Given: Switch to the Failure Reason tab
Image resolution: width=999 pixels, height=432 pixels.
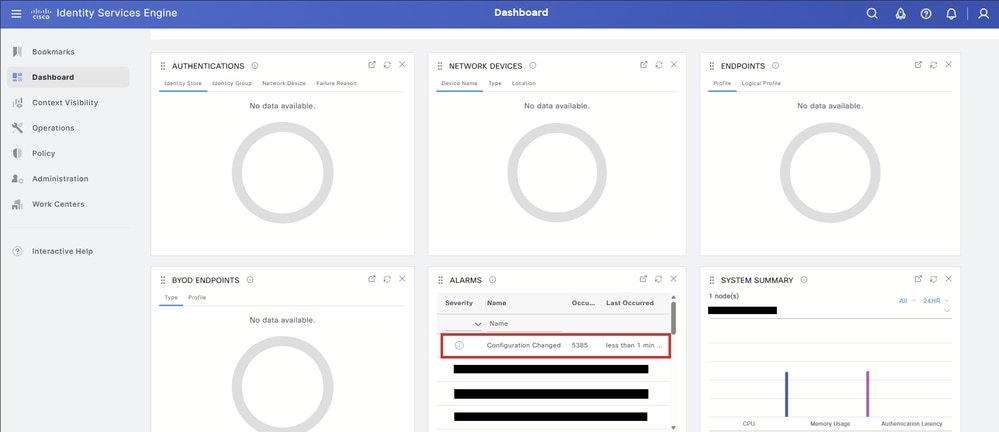Looking at the screenshot, I should point(336,83).
